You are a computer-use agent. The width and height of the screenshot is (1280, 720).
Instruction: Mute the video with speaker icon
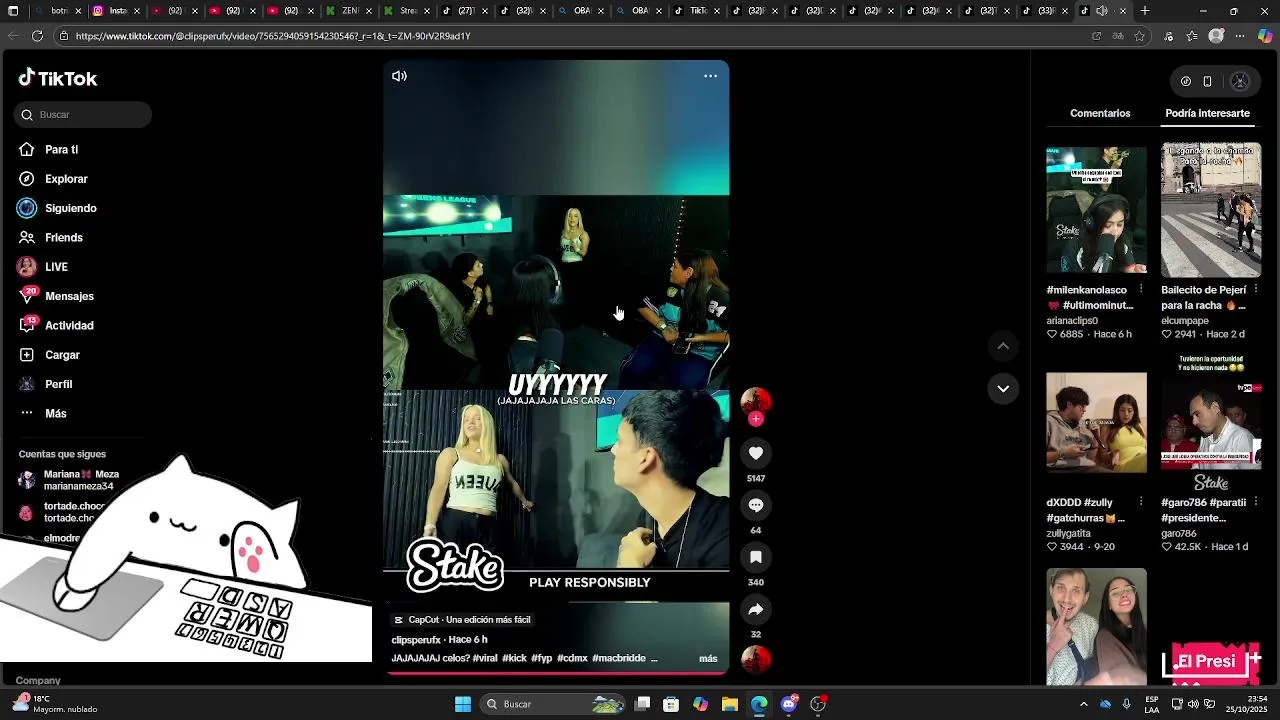pyautogui.click(x=399, y=76)
